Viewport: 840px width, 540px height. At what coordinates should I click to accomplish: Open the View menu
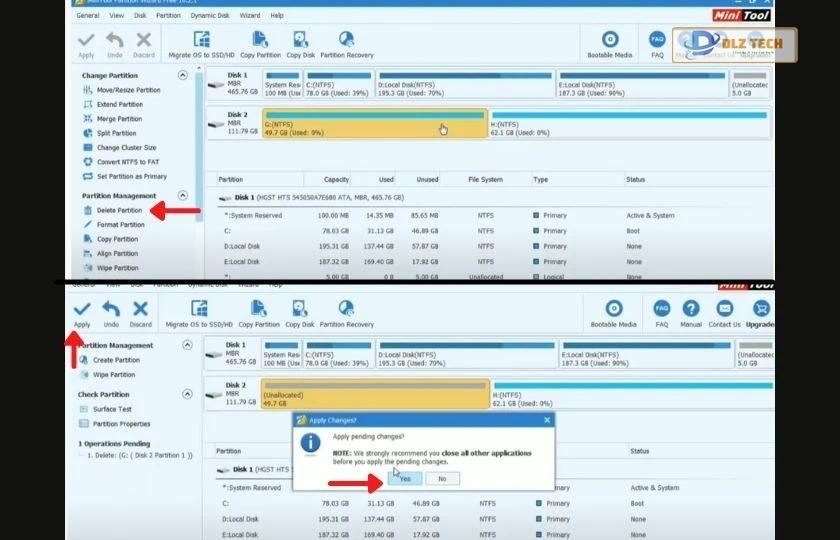tap(116, 16)
